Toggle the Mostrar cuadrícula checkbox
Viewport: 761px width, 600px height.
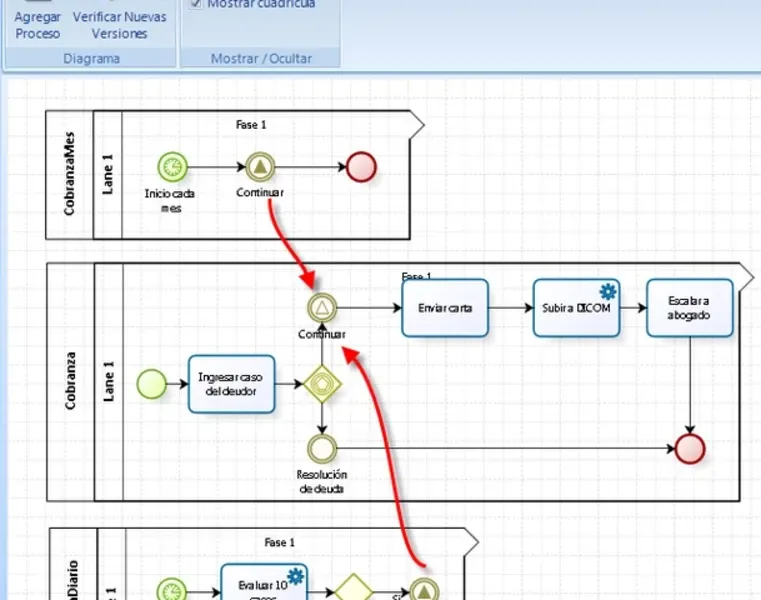tap(196, 3)
